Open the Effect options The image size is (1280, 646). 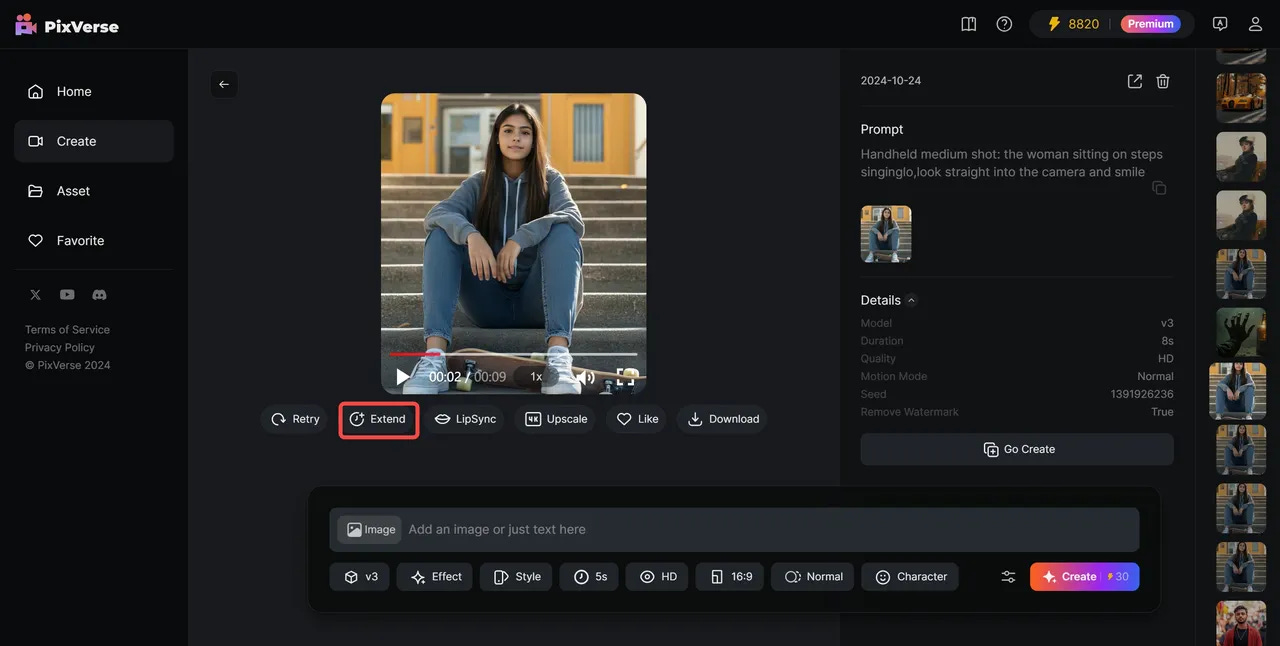[435, 577]
